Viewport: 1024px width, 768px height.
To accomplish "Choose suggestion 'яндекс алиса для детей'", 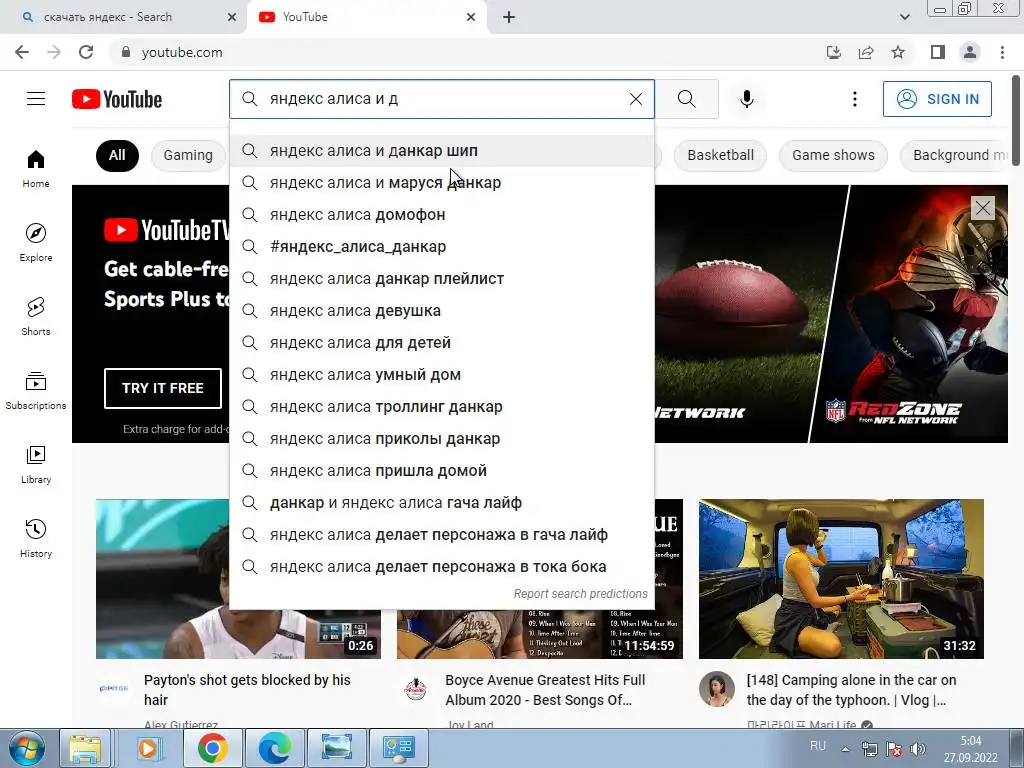I will pyautogui.click(x=442, y=343).
